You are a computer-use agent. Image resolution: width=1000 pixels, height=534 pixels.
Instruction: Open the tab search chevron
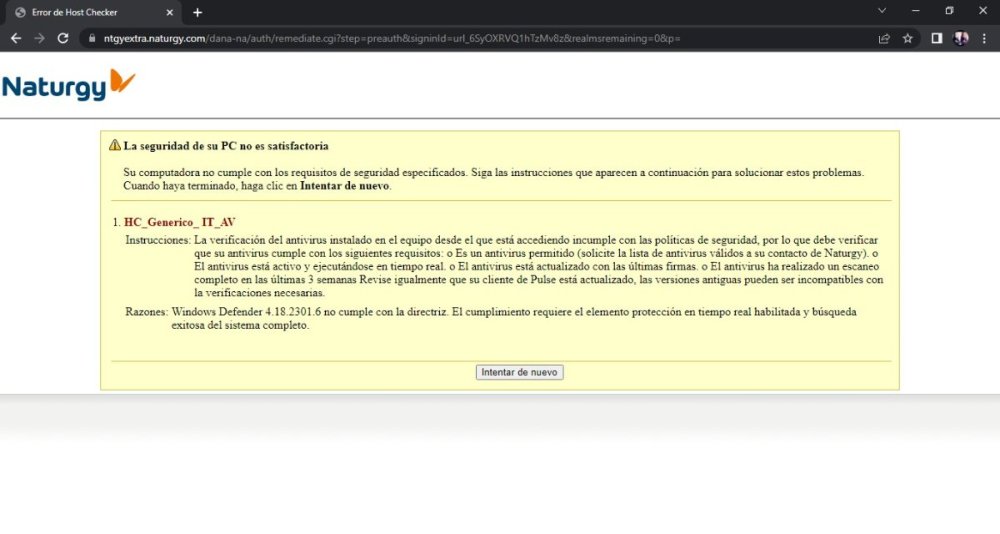(x=882, y=11)
